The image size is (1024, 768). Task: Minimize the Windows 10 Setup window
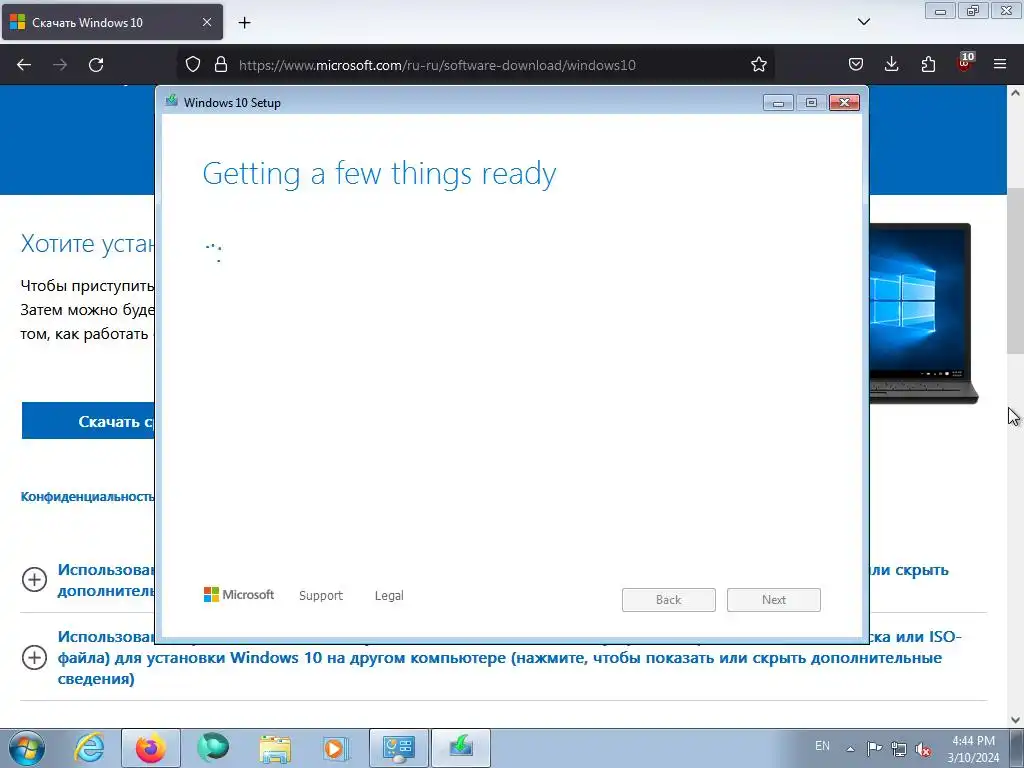click(778, 103)
